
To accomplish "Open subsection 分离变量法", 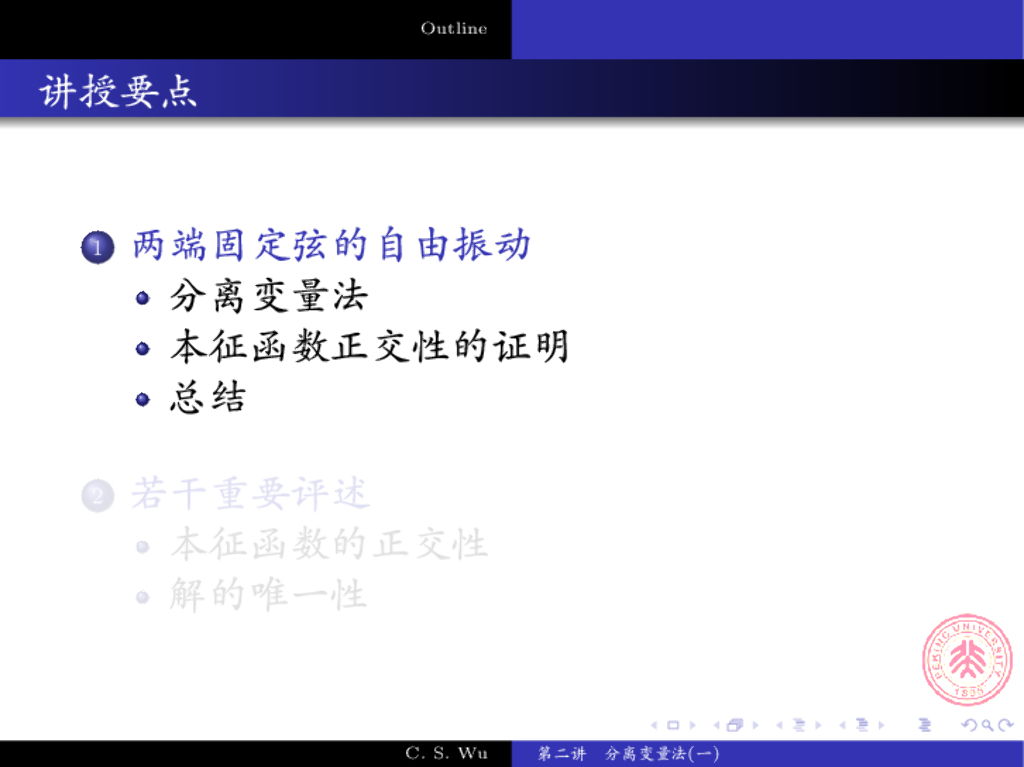I will 269,296.
